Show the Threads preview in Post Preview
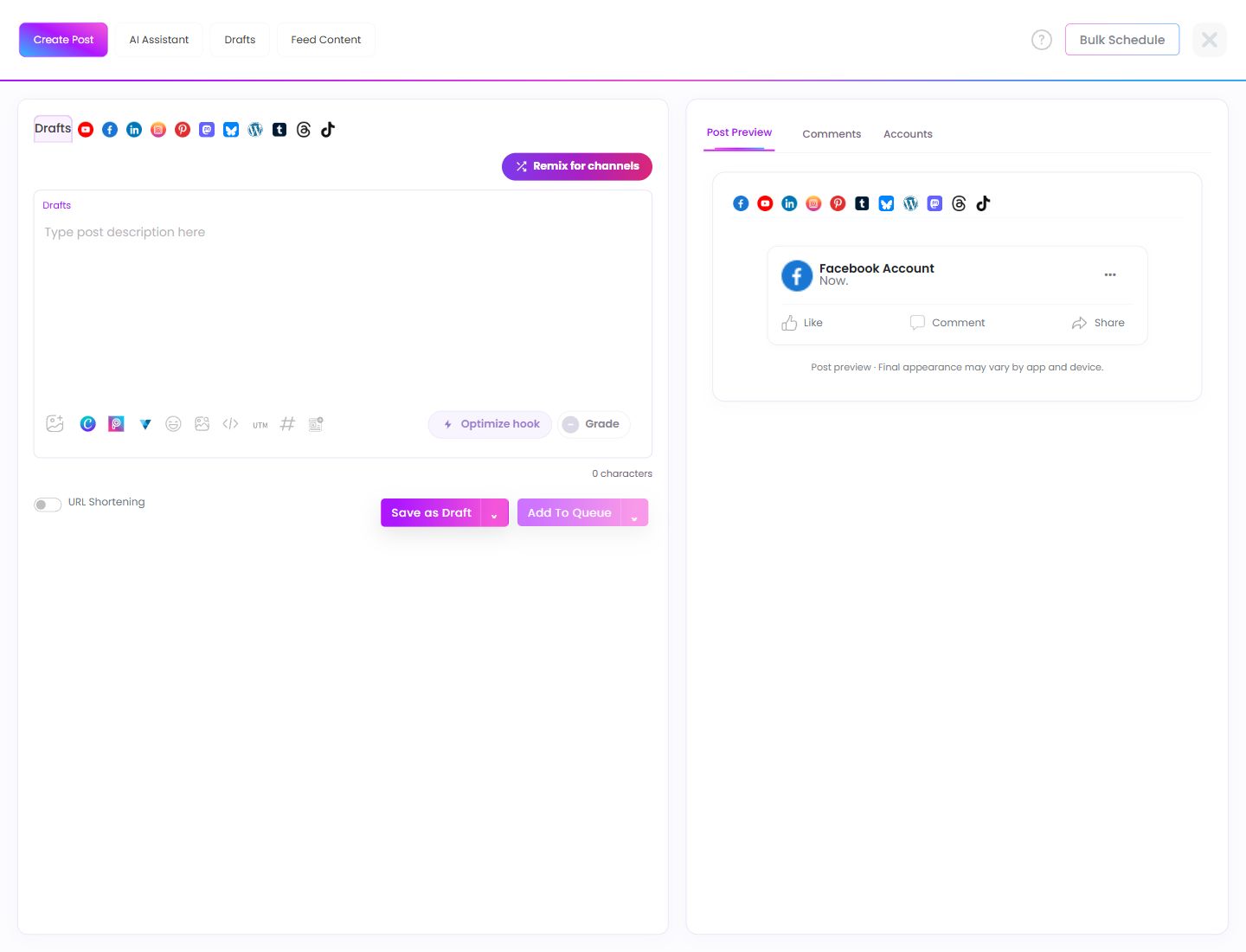This screenshot has width=1246, height=952. click(x=959, y=203)
